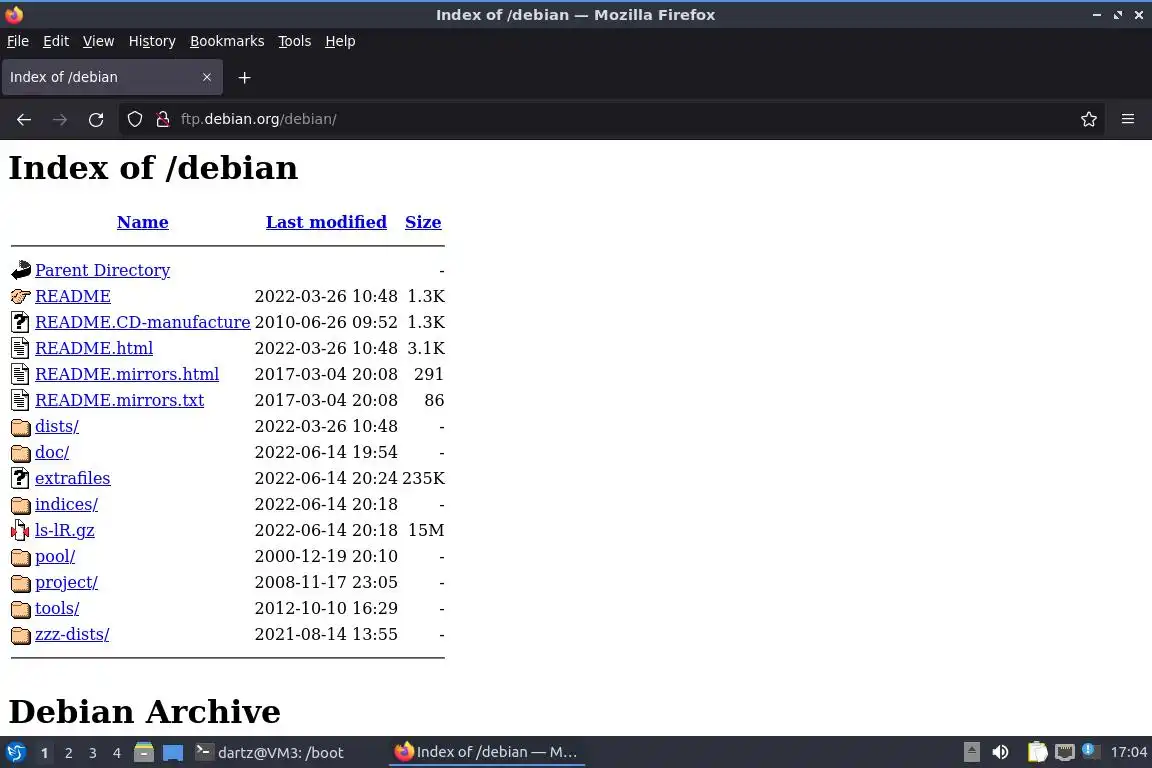Bookmark this page with the star icon
The image size is (1152, 768).
pyautogui.click(x=1089, y=119)
